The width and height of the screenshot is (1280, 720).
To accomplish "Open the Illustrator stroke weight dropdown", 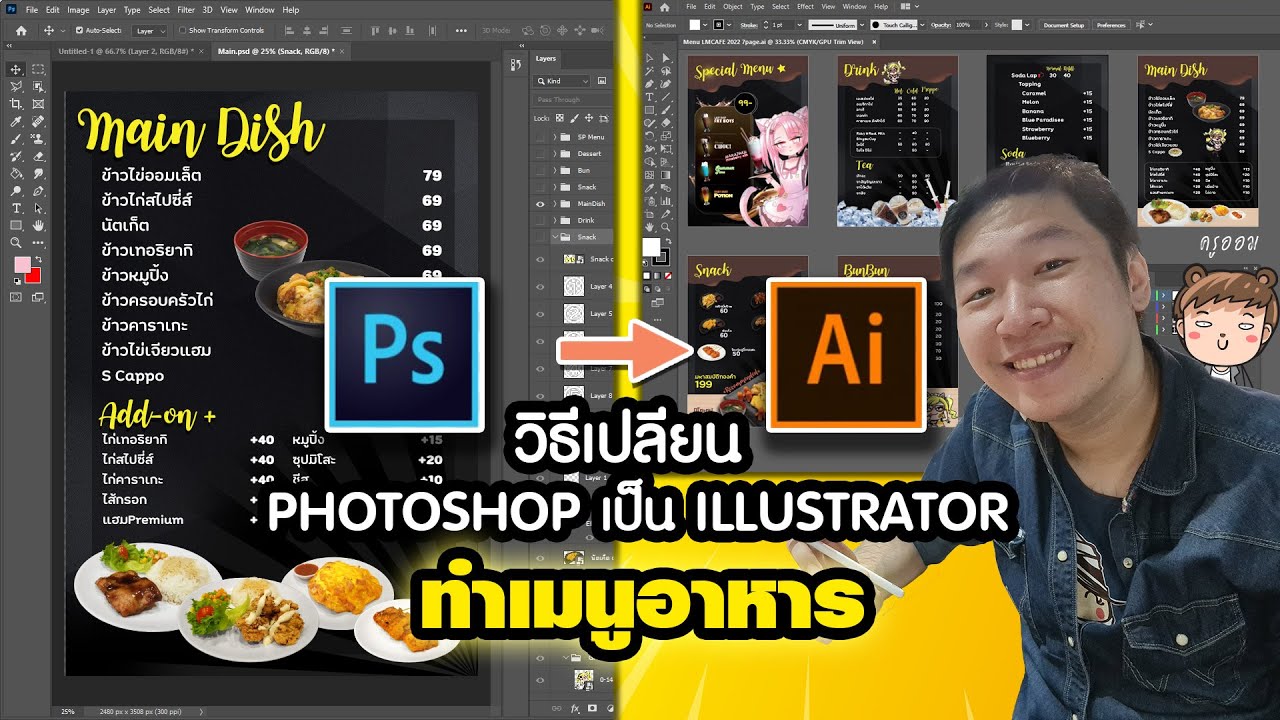I will (x=799, y=25).
